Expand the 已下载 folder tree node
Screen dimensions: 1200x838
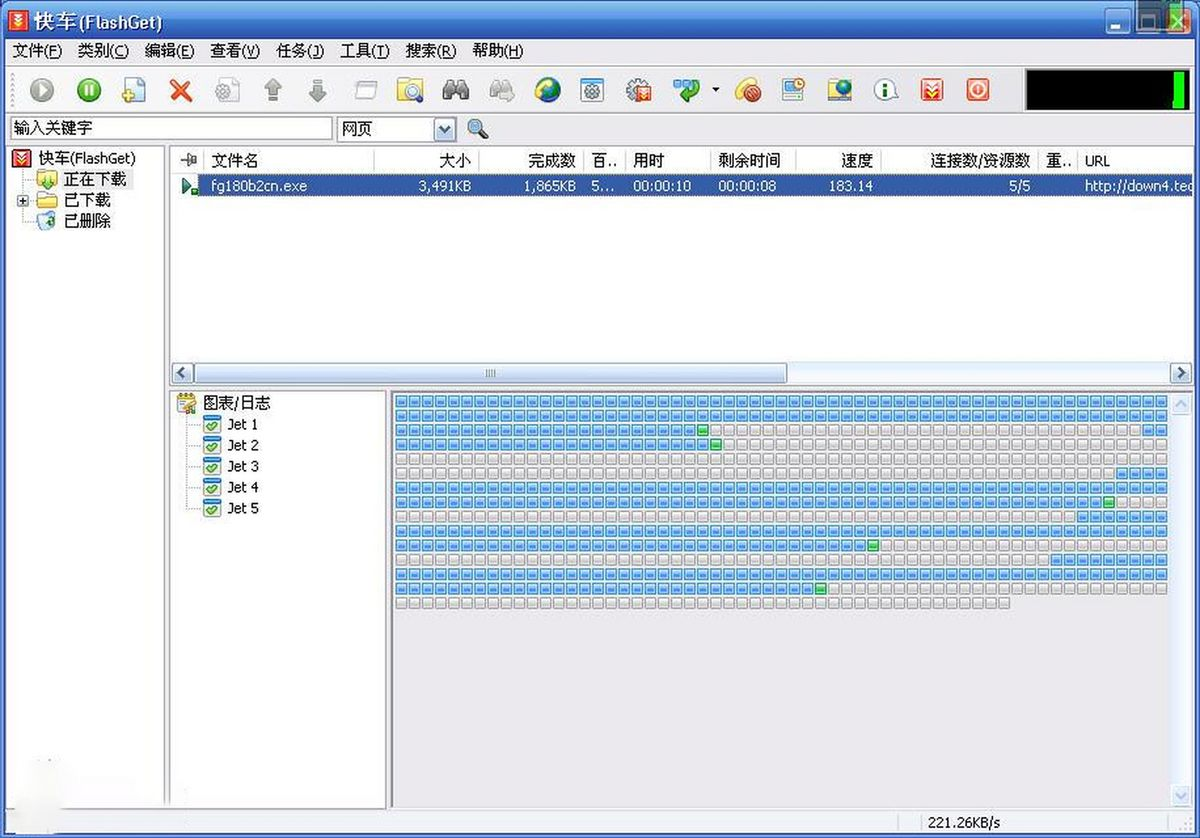pyautogui.click(x=22, y=201)
